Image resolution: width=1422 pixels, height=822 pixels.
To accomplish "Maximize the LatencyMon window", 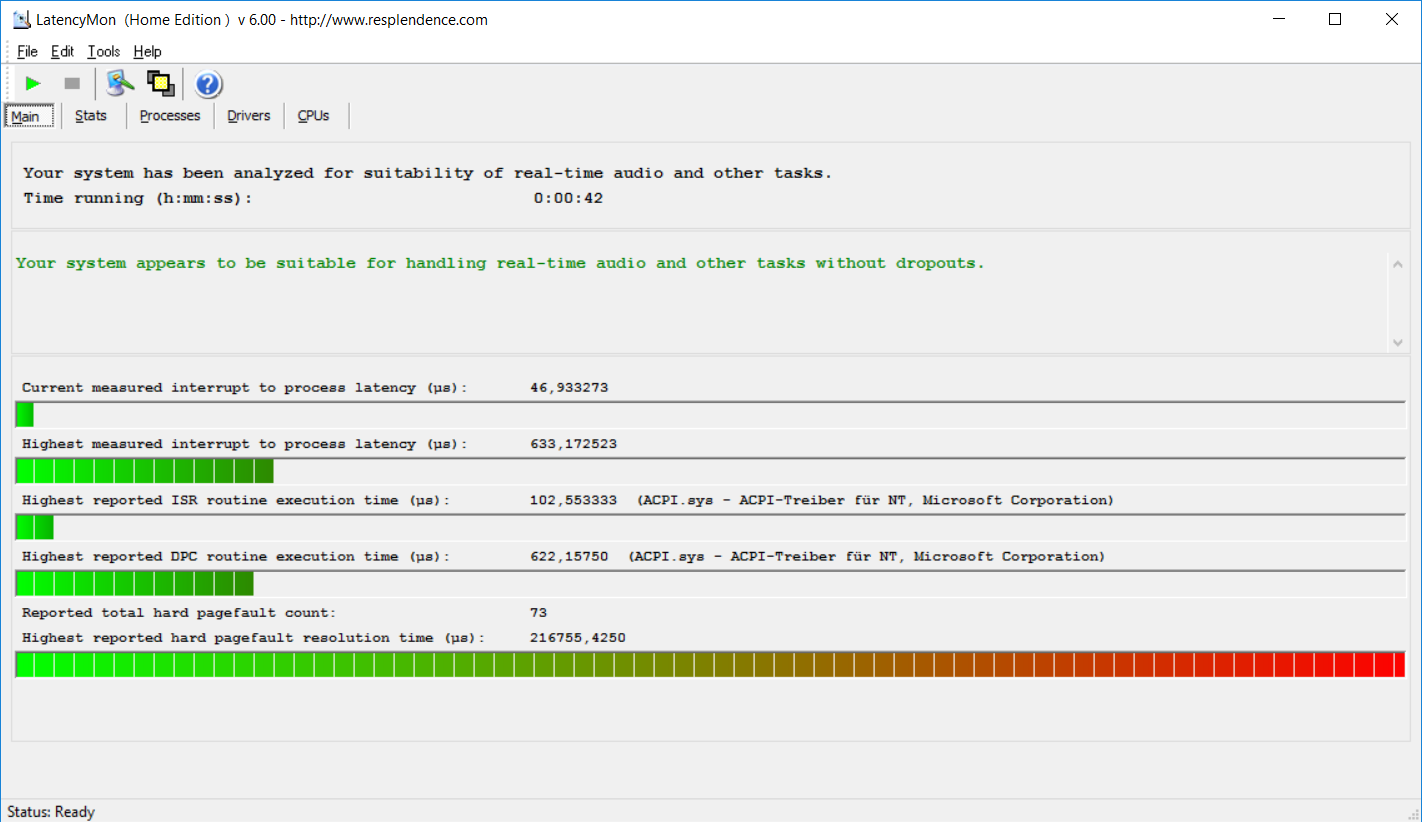I will pos(1334,19).
